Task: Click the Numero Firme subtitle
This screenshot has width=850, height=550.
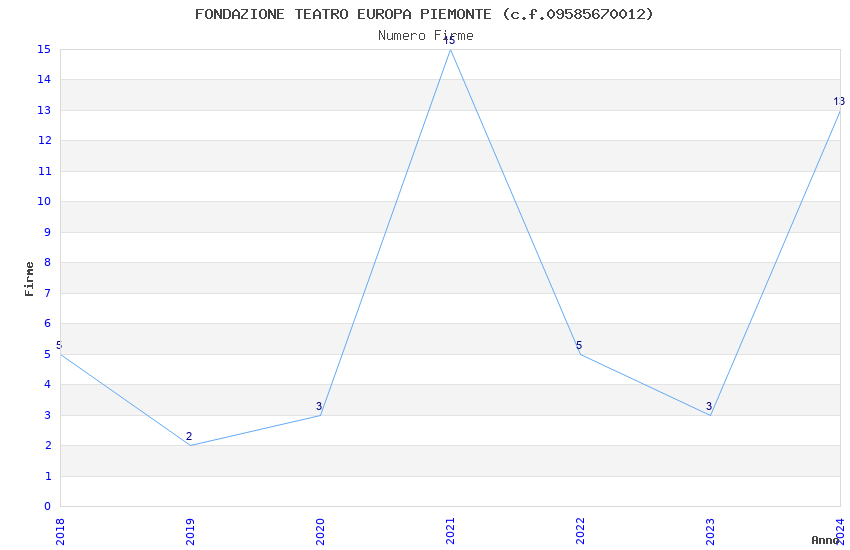Action: [426, 36]
